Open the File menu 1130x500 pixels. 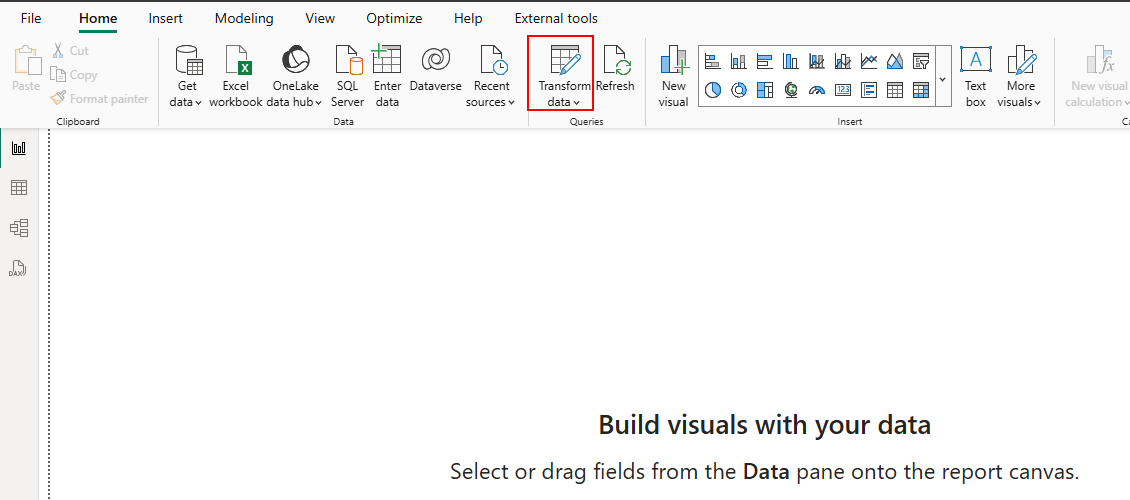[31, 19]
